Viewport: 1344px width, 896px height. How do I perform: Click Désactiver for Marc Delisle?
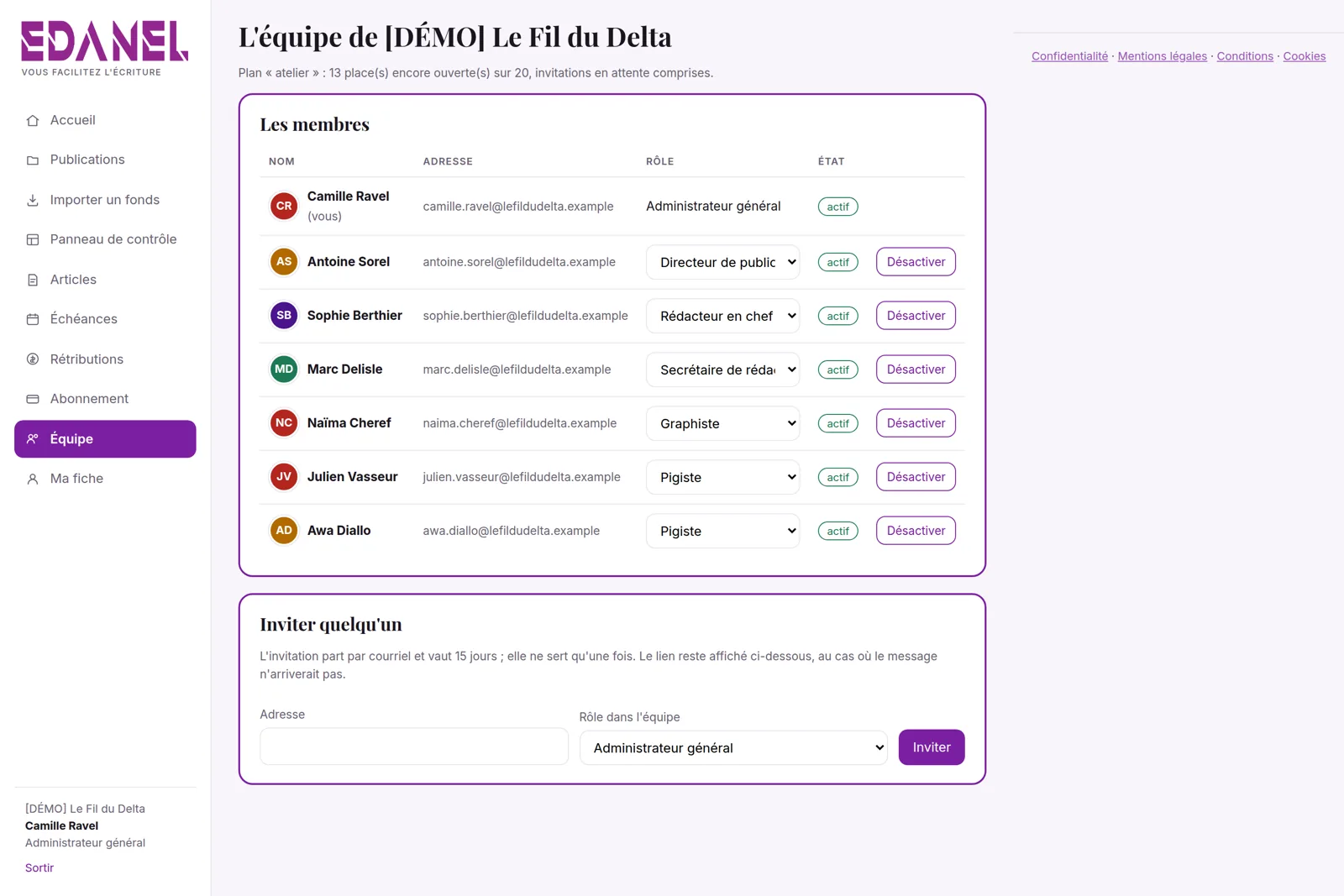pos(916,369)
